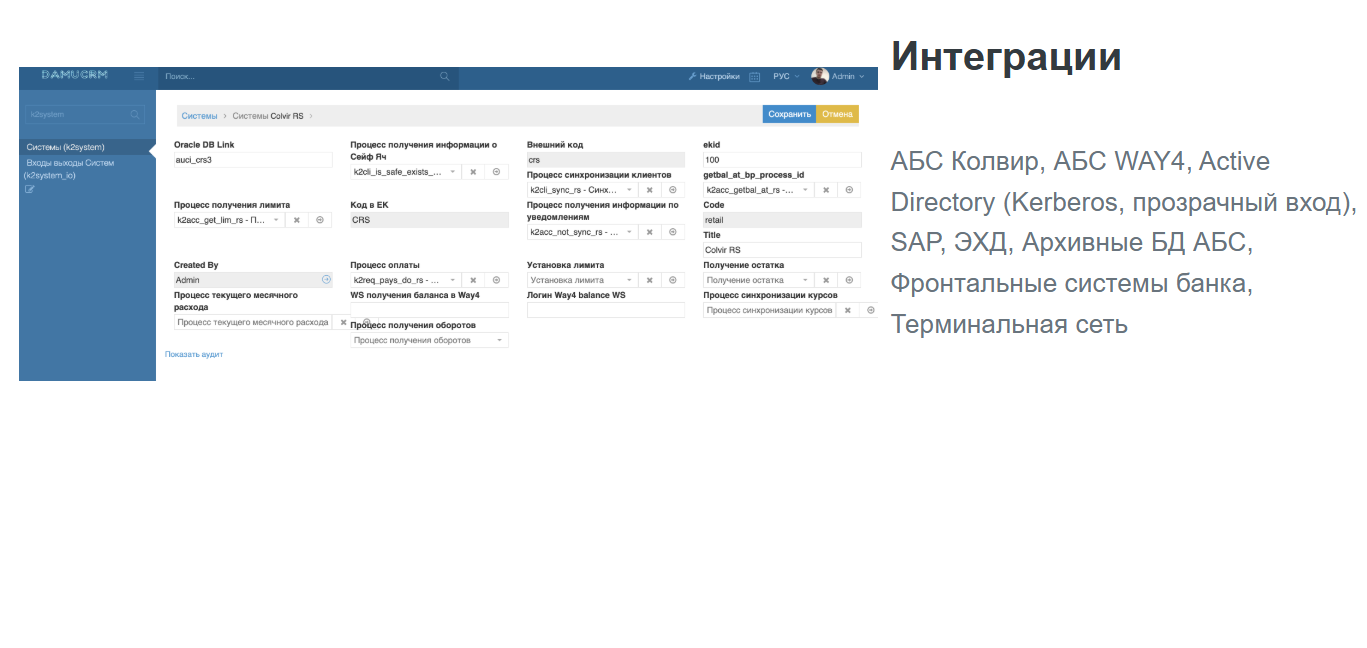Screen dimensions: 1367x648
Task: Click the magnifier icon in top search bar
Action: pos(445,76)
